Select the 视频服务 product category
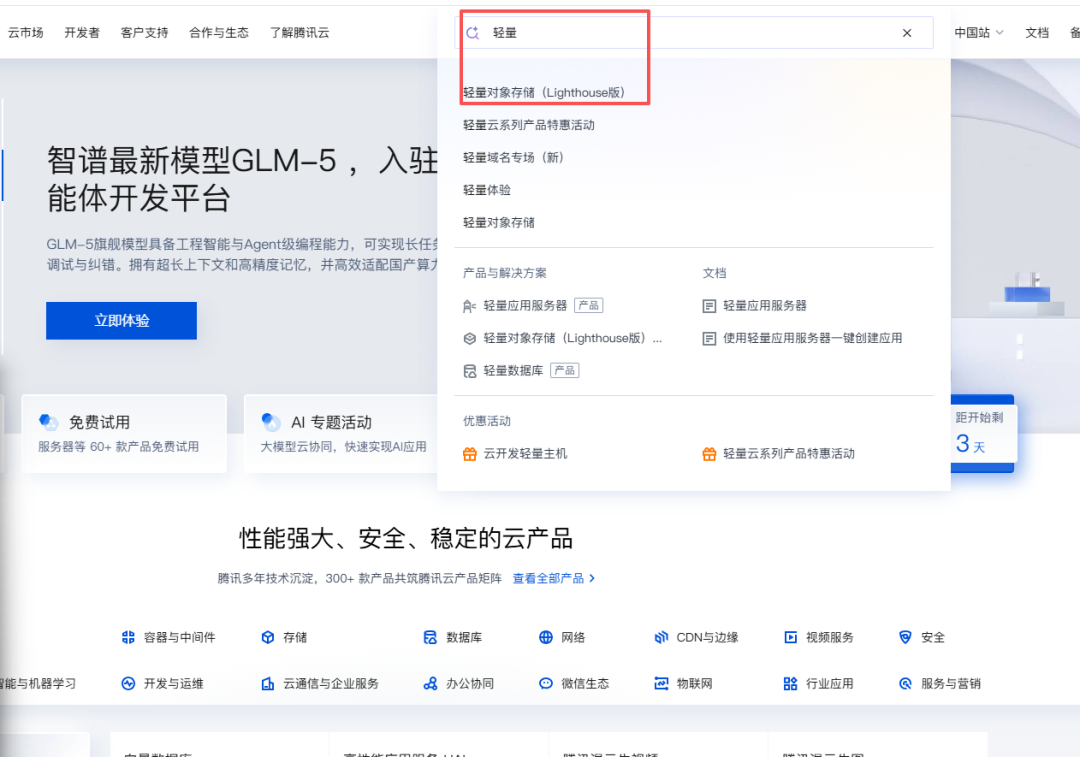The image size is (1080, 757). [x=819, y=637]
